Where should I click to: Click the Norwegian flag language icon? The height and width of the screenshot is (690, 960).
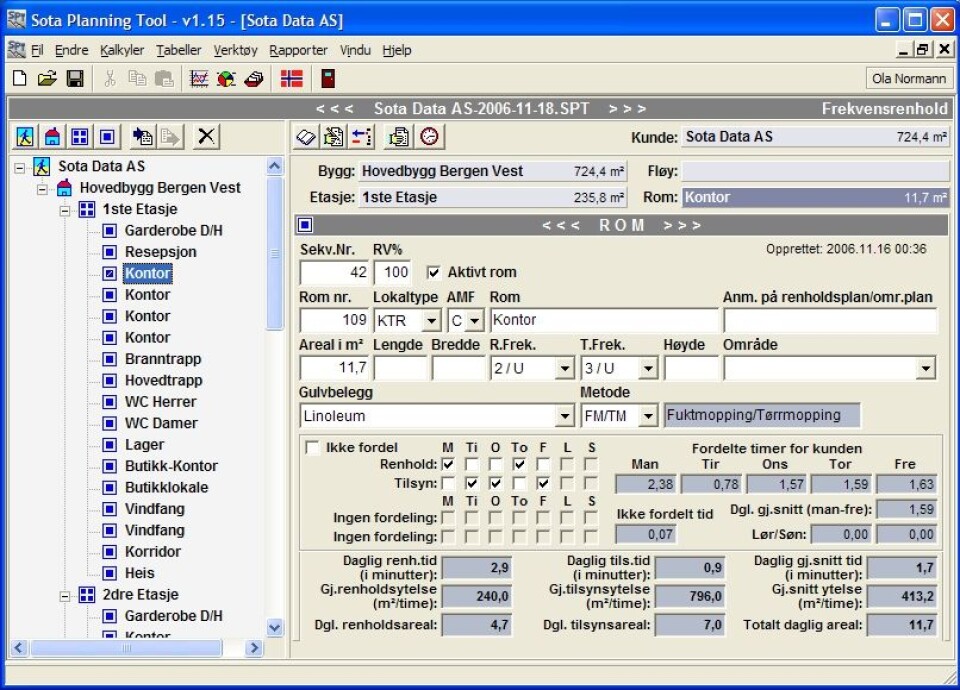point(291,78)
